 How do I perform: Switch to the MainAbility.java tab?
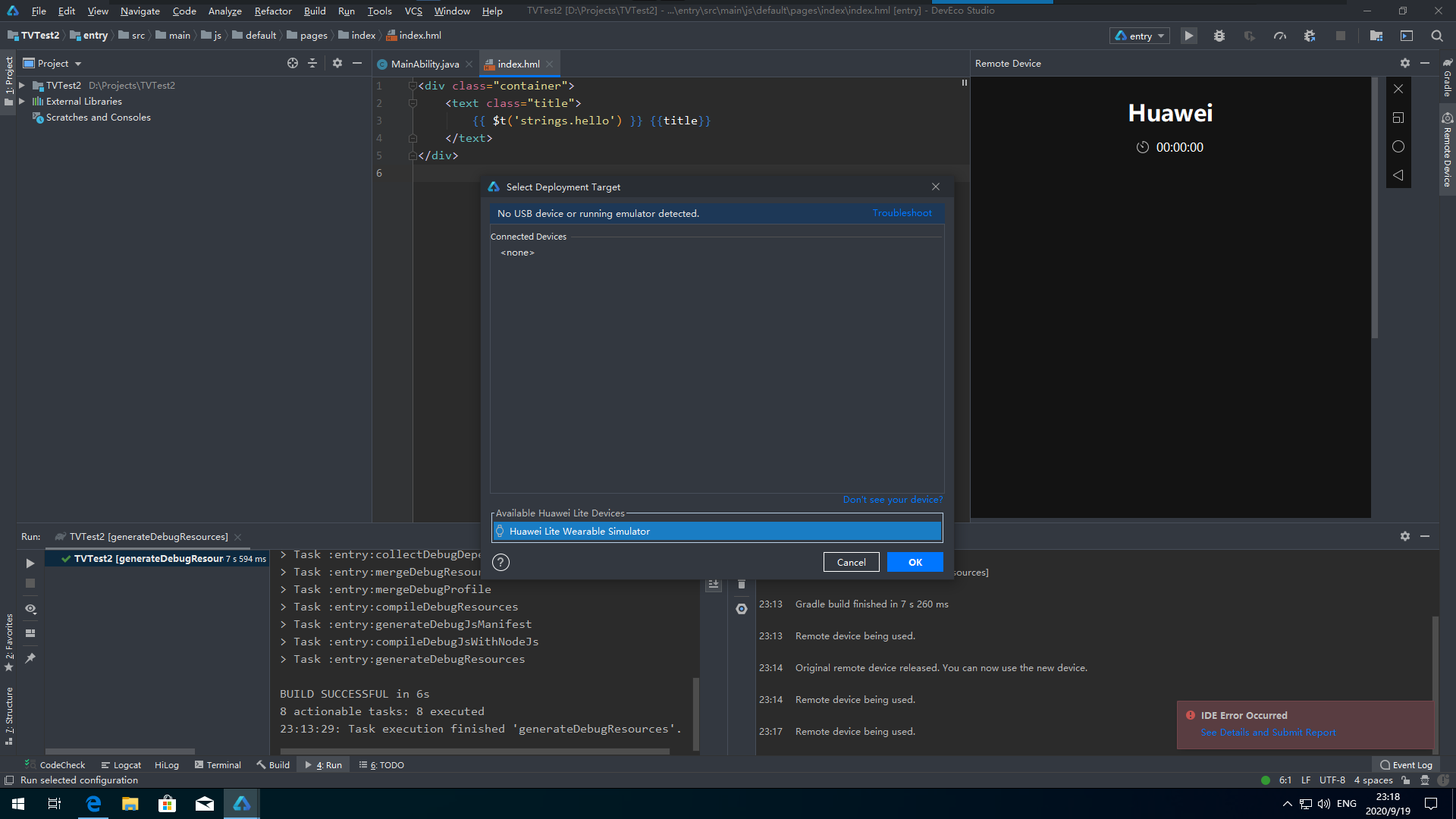425,64
